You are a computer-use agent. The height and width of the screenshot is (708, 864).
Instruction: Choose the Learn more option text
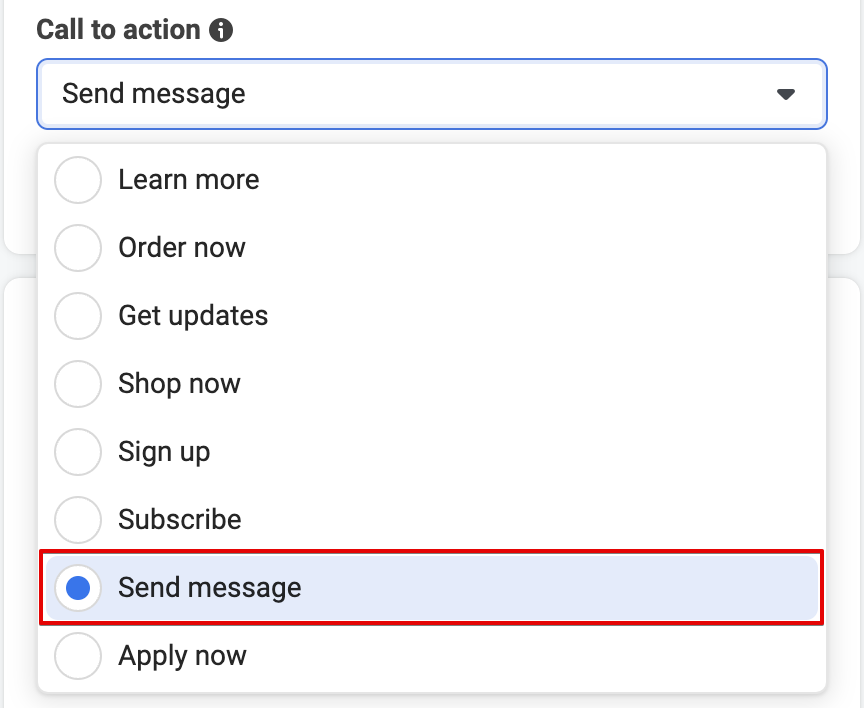[x=188, y=180]
